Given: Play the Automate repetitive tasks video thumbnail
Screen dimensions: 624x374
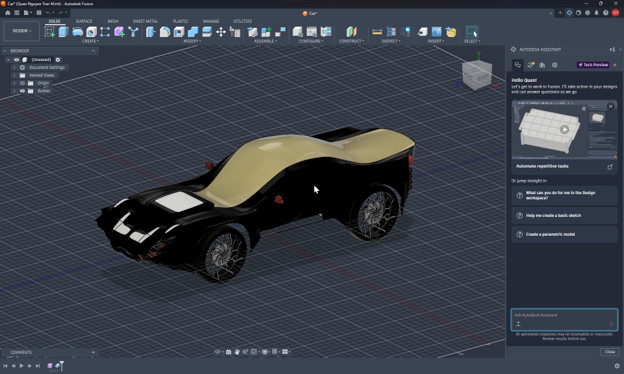Looking at the screenshot, I should click(x=564, y=129).
